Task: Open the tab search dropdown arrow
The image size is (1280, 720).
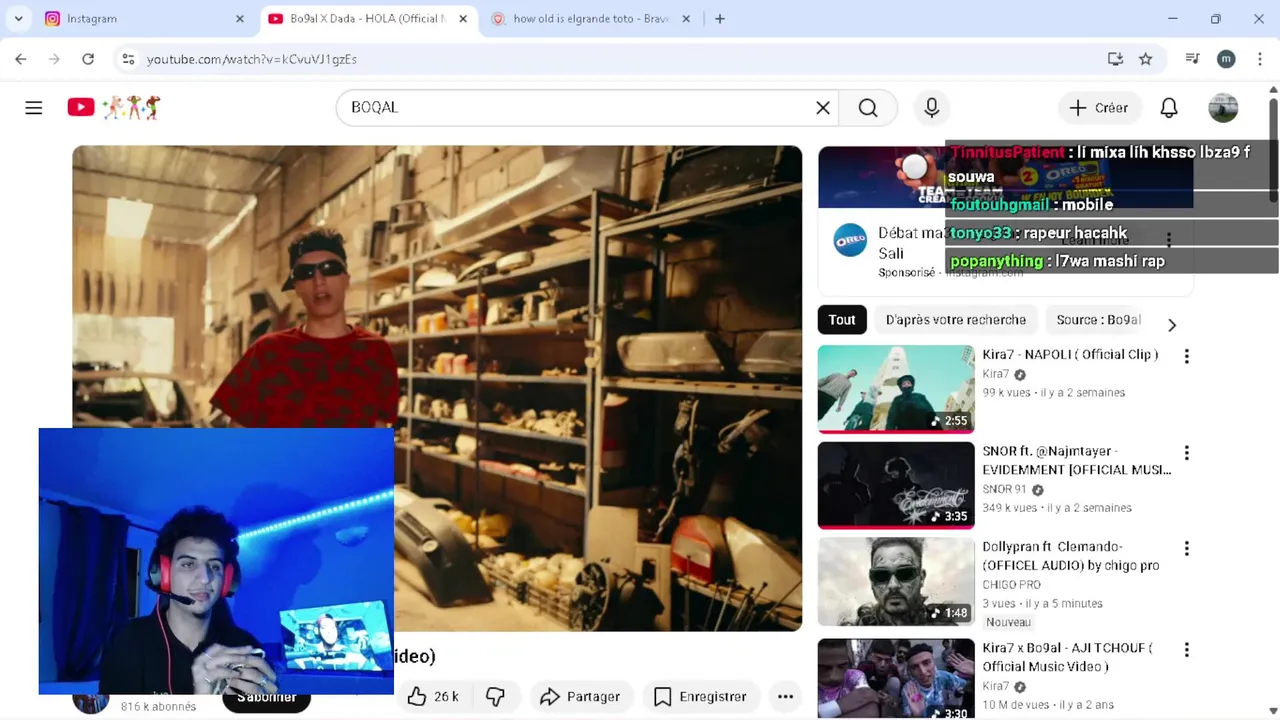Action: 18,19
